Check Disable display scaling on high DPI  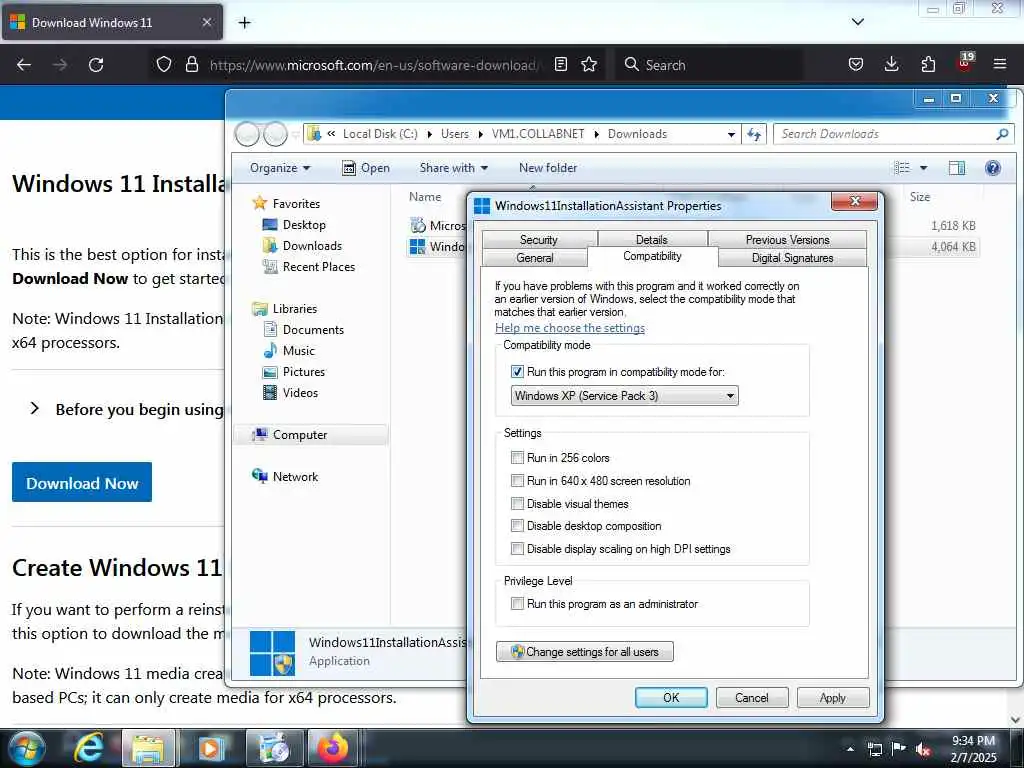(517, 549)
